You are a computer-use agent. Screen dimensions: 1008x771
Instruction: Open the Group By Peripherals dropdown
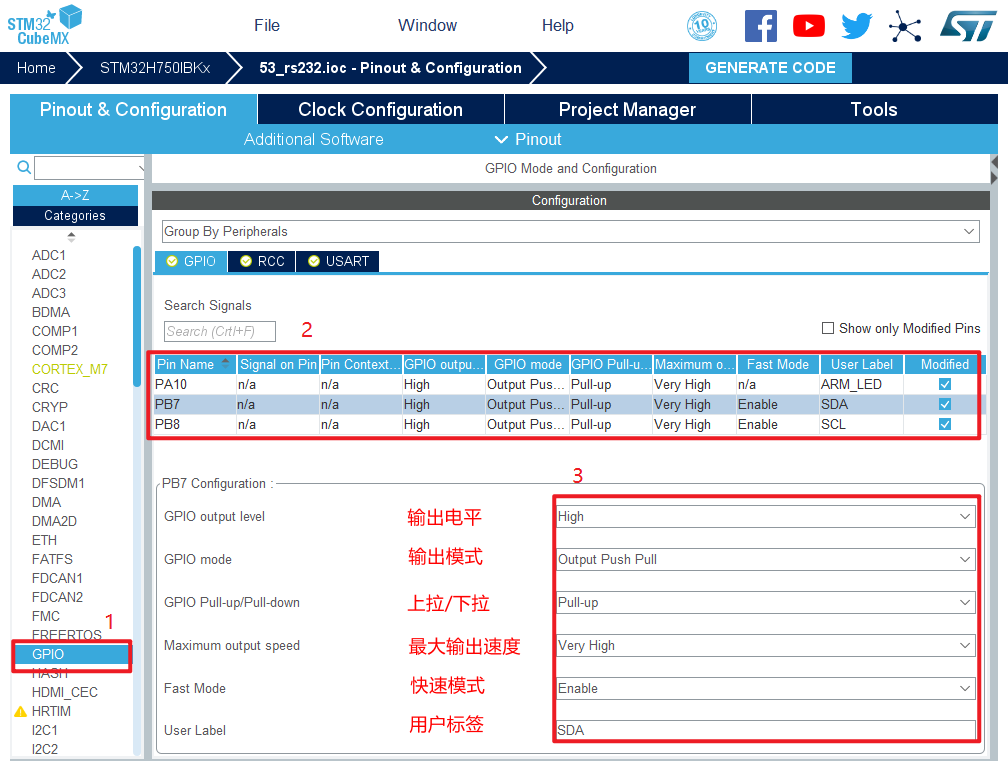click(570, 231)
